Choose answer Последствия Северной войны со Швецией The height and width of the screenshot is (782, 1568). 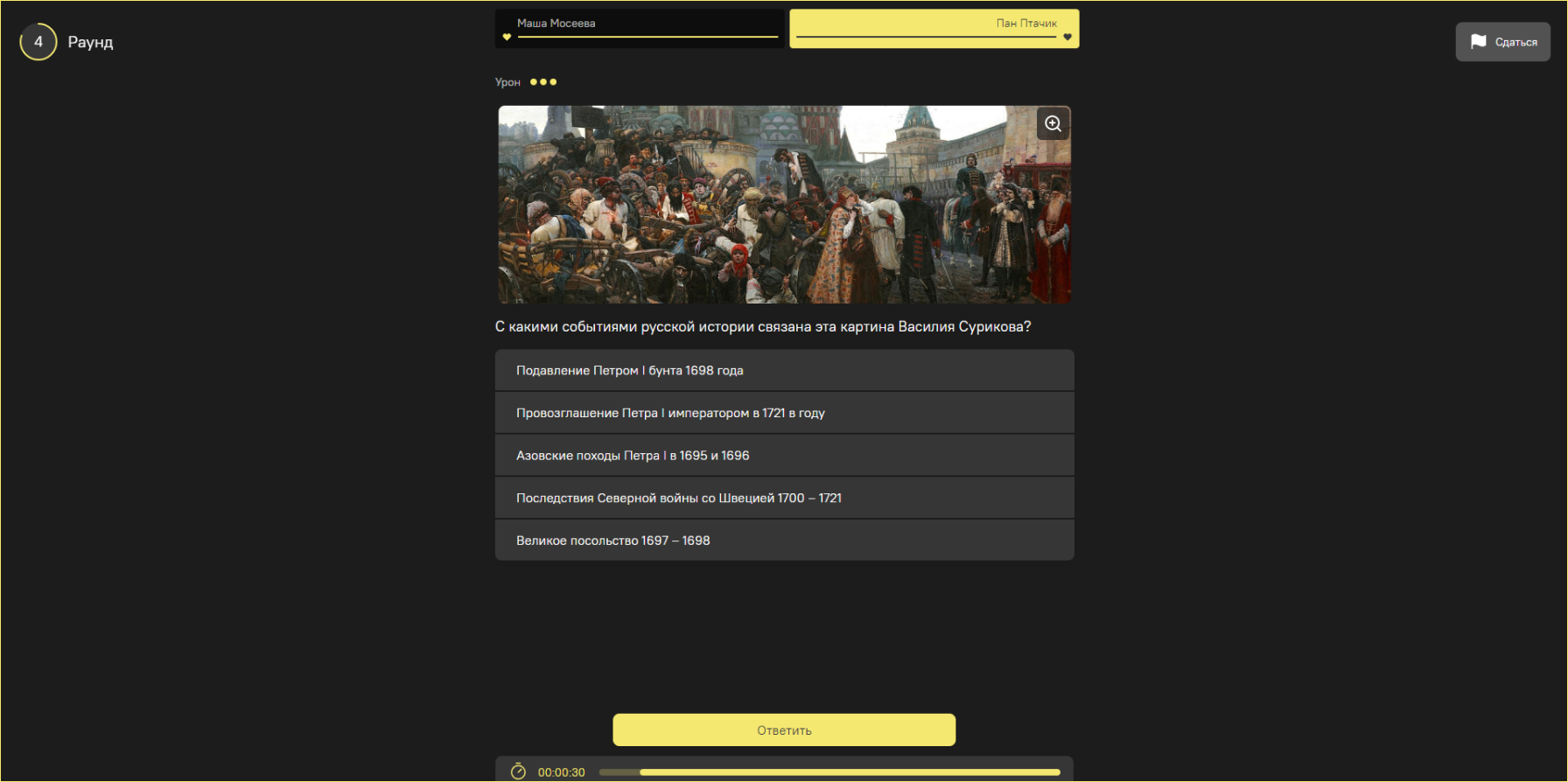(785, 498)
